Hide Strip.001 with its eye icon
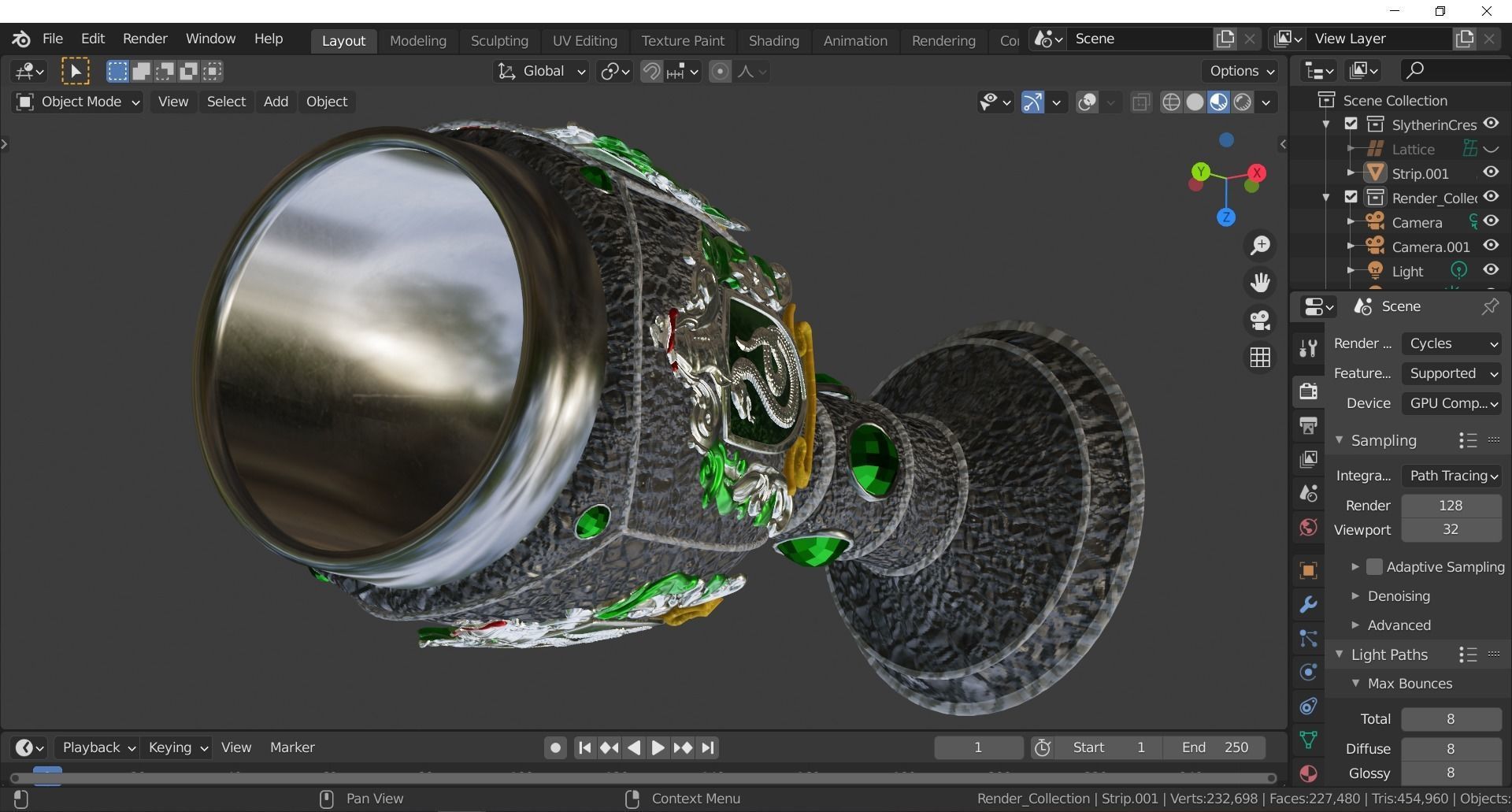This screenshot has height=812, width=1512. click(x=1491, y=172)
